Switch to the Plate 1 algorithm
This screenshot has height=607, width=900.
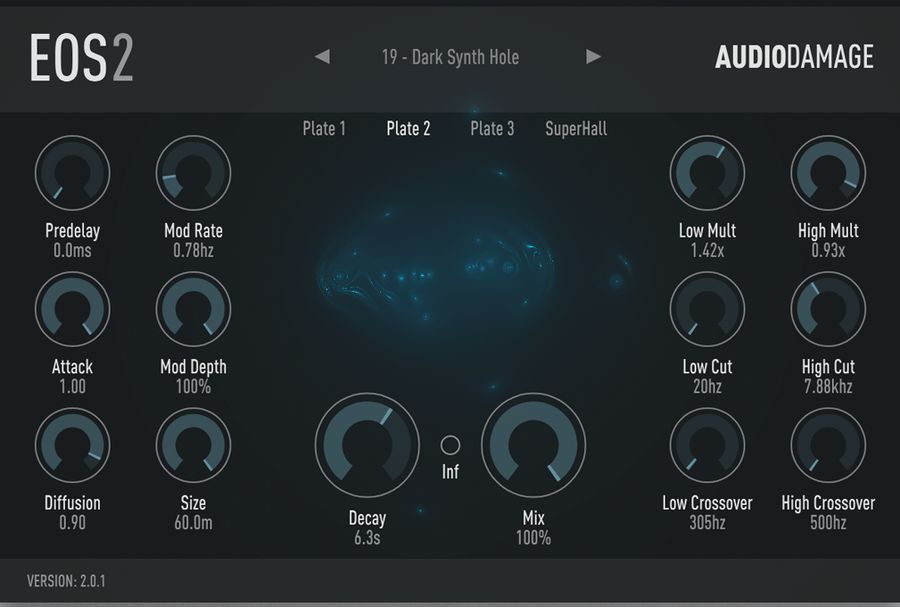click(x=323, y=128)
